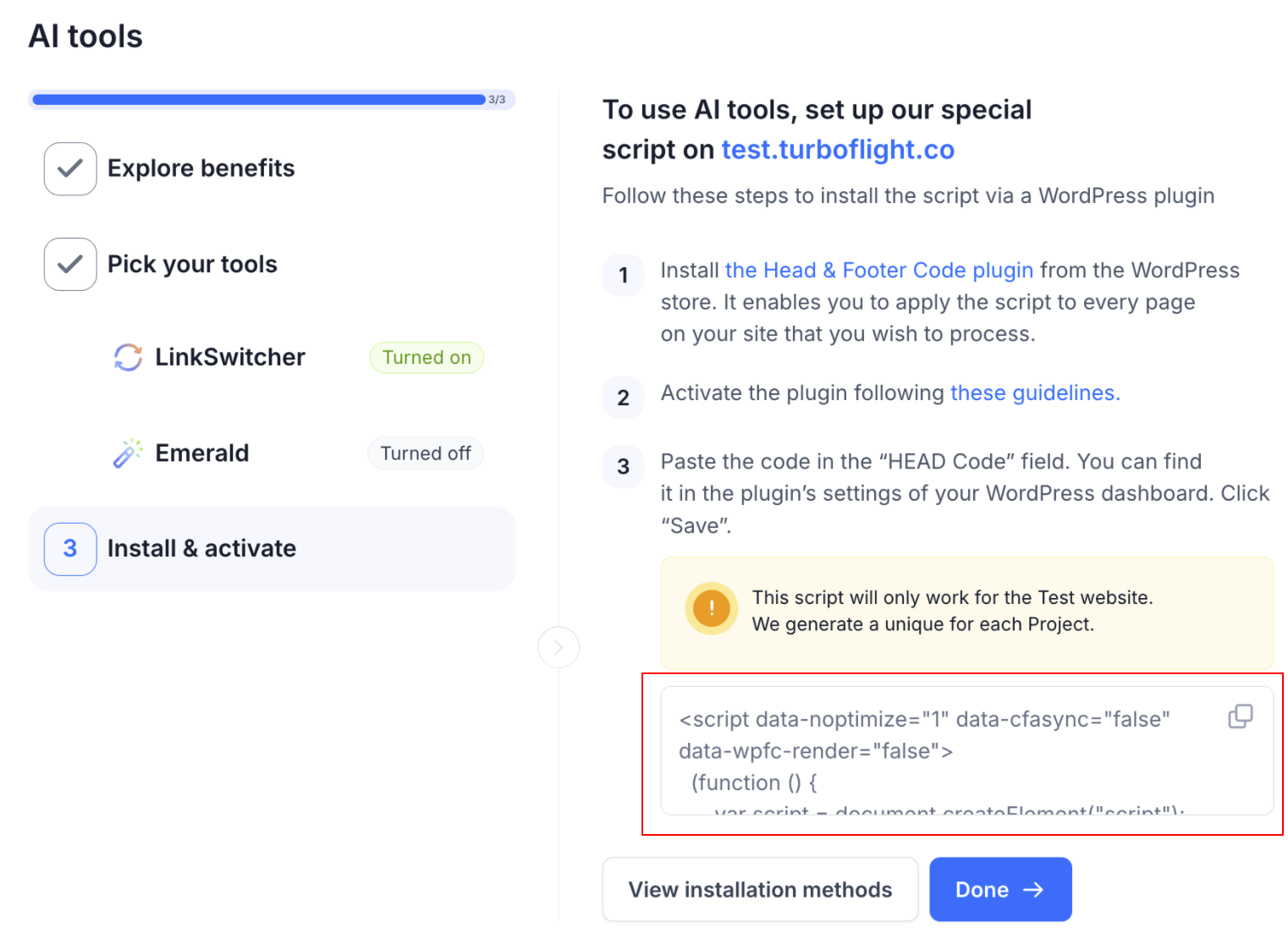Click step number 1 badge

click(x=624, y=275)
